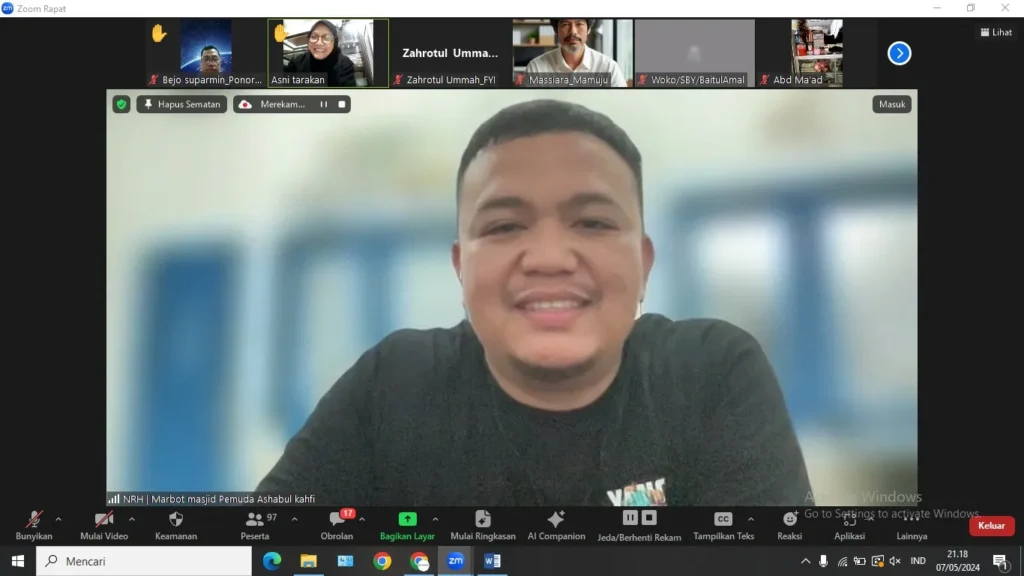Image resolution: width=1024 pixels, height=576 pixels.
Task: Select Massiara_Mamuju participant thumbnail
Action: (572, 53)
